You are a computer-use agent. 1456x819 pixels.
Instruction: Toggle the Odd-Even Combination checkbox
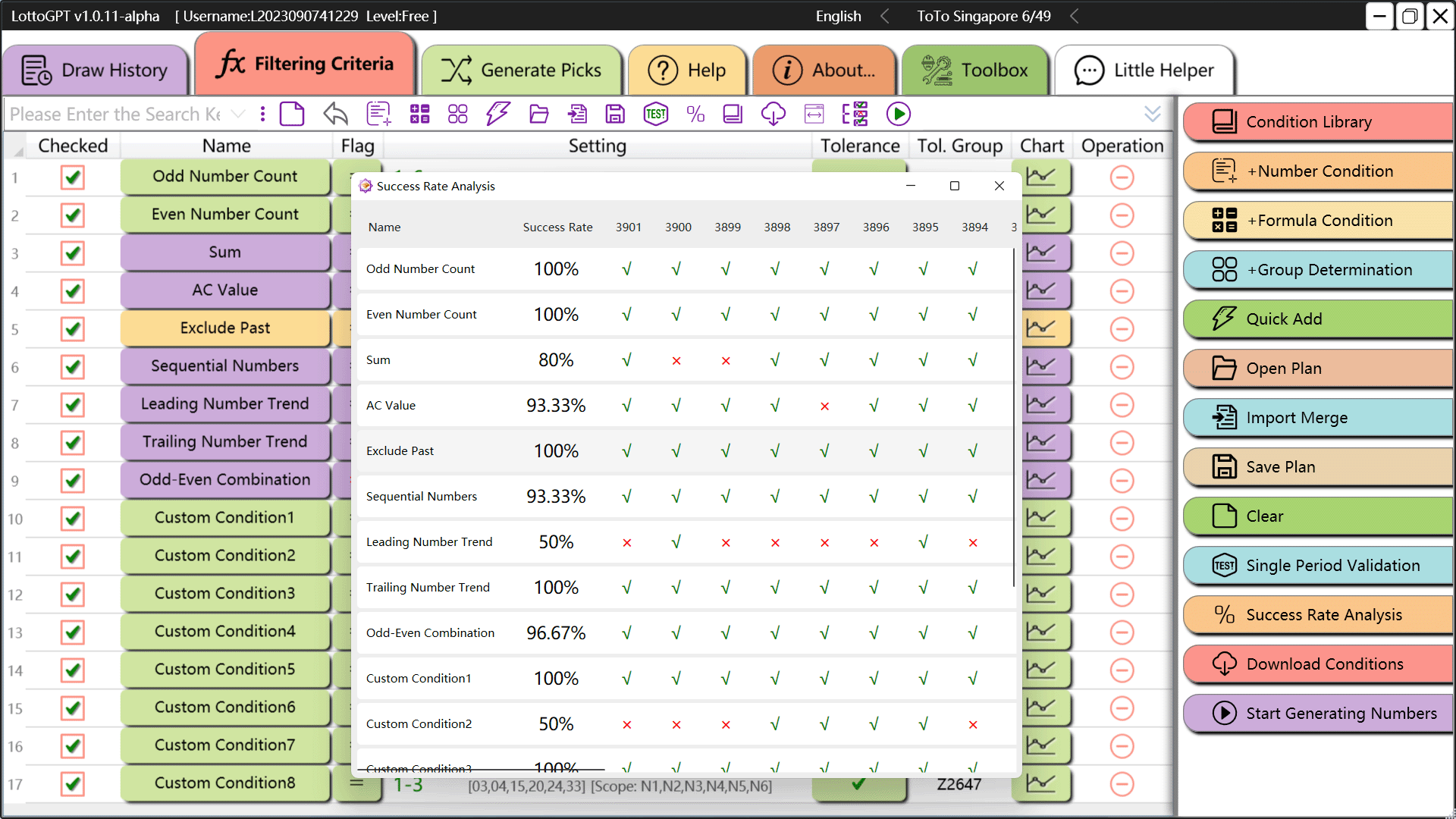[x=73, y=481]
